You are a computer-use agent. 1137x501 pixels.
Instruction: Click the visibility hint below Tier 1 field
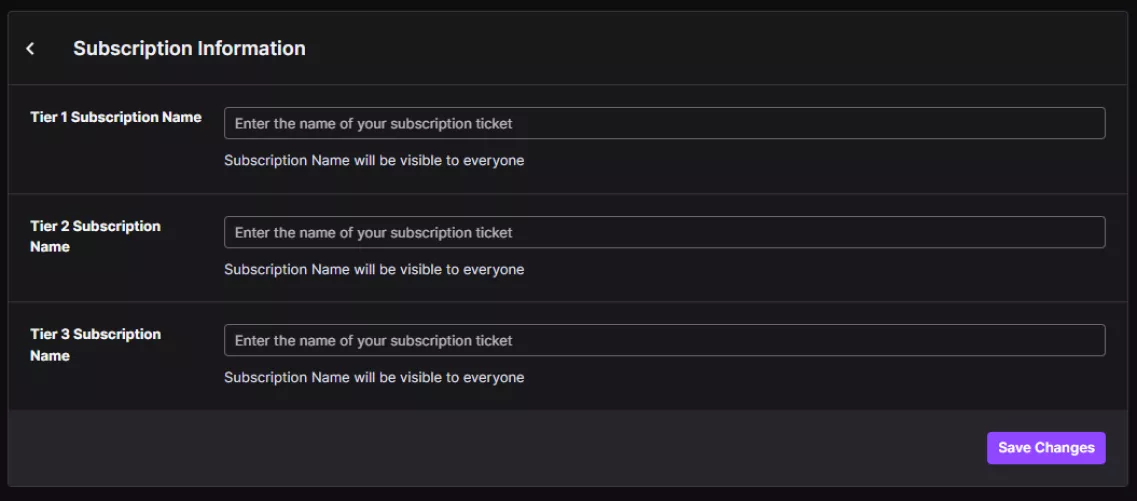[374, 160]
